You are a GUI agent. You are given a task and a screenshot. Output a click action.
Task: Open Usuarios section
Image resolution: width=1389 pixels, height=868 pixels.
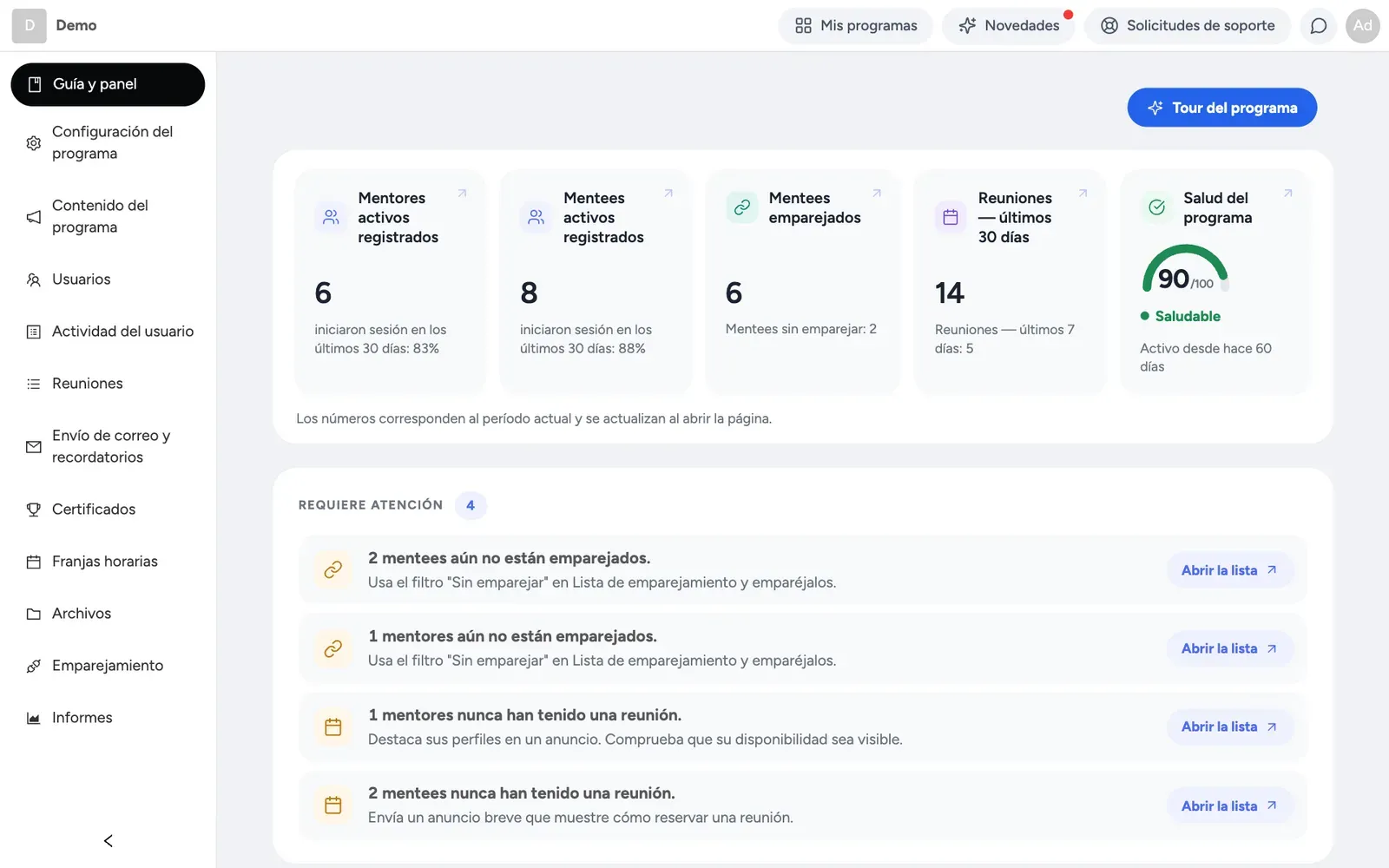(108, 279)
